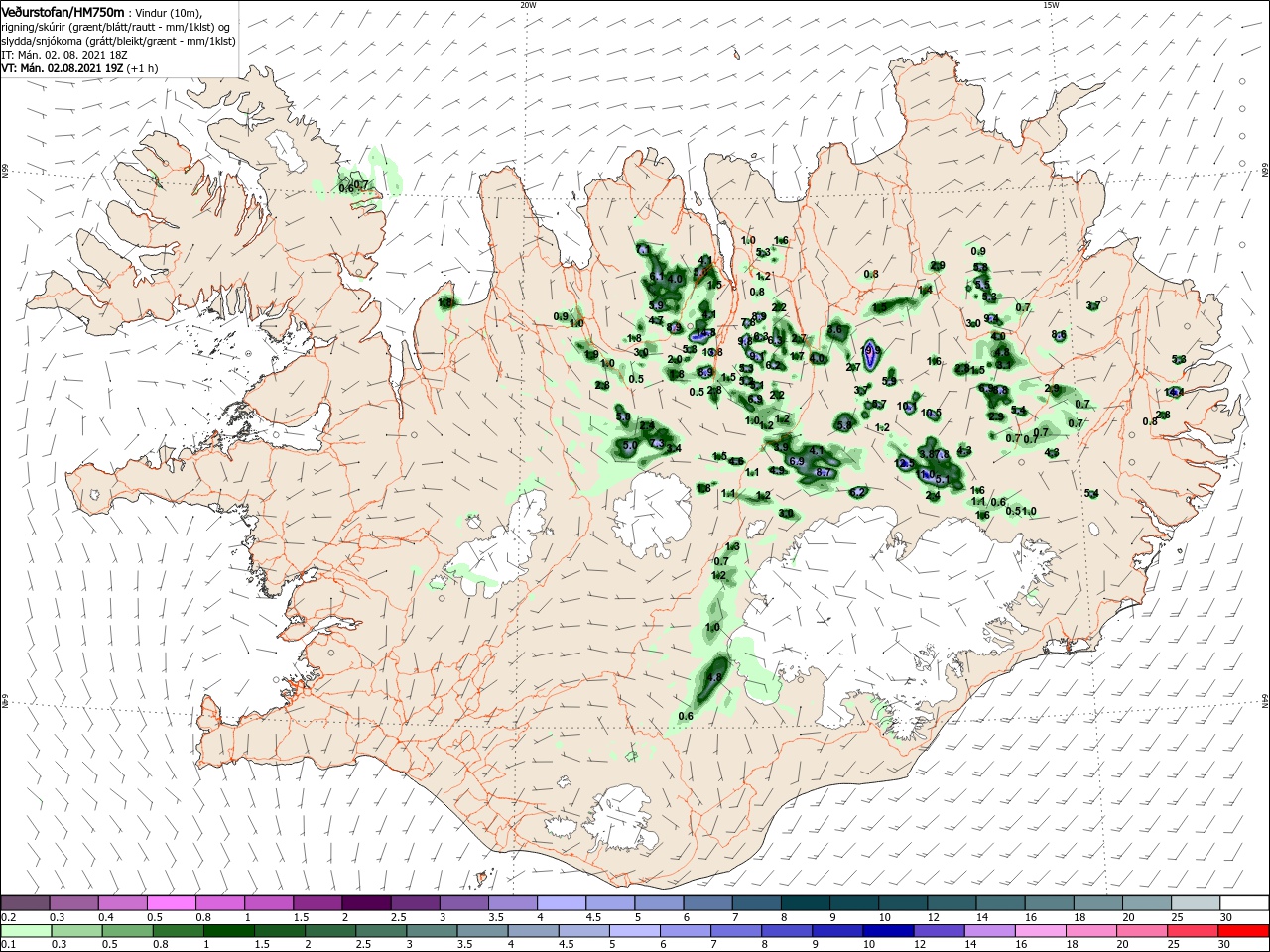Select the swatch between 0.3 and 0.4, upper legend row

pyautogui.click(x=73, y=903)
